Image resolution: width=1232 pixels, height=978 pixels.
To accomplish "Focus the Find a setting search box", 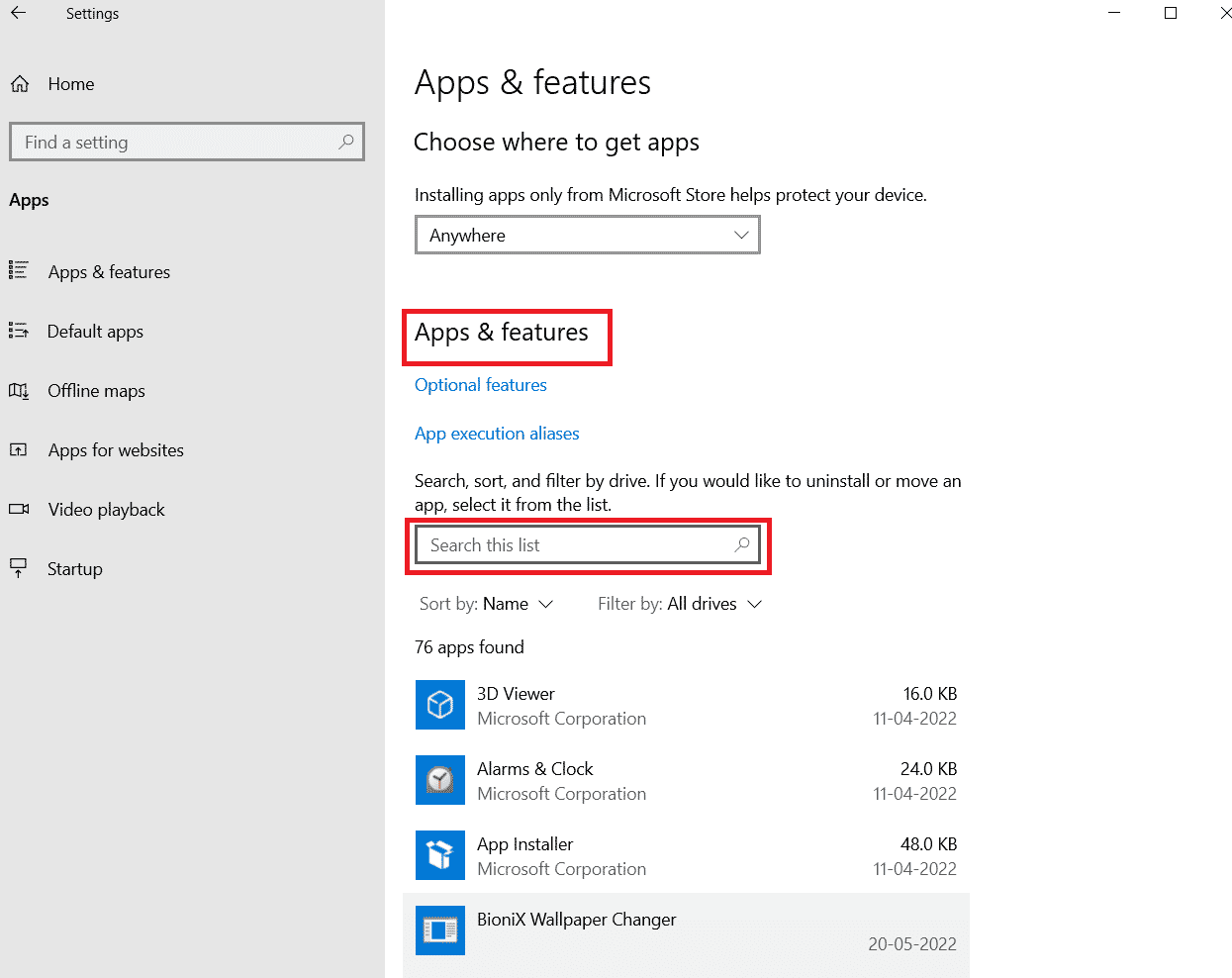I will (x=178, y=143).
